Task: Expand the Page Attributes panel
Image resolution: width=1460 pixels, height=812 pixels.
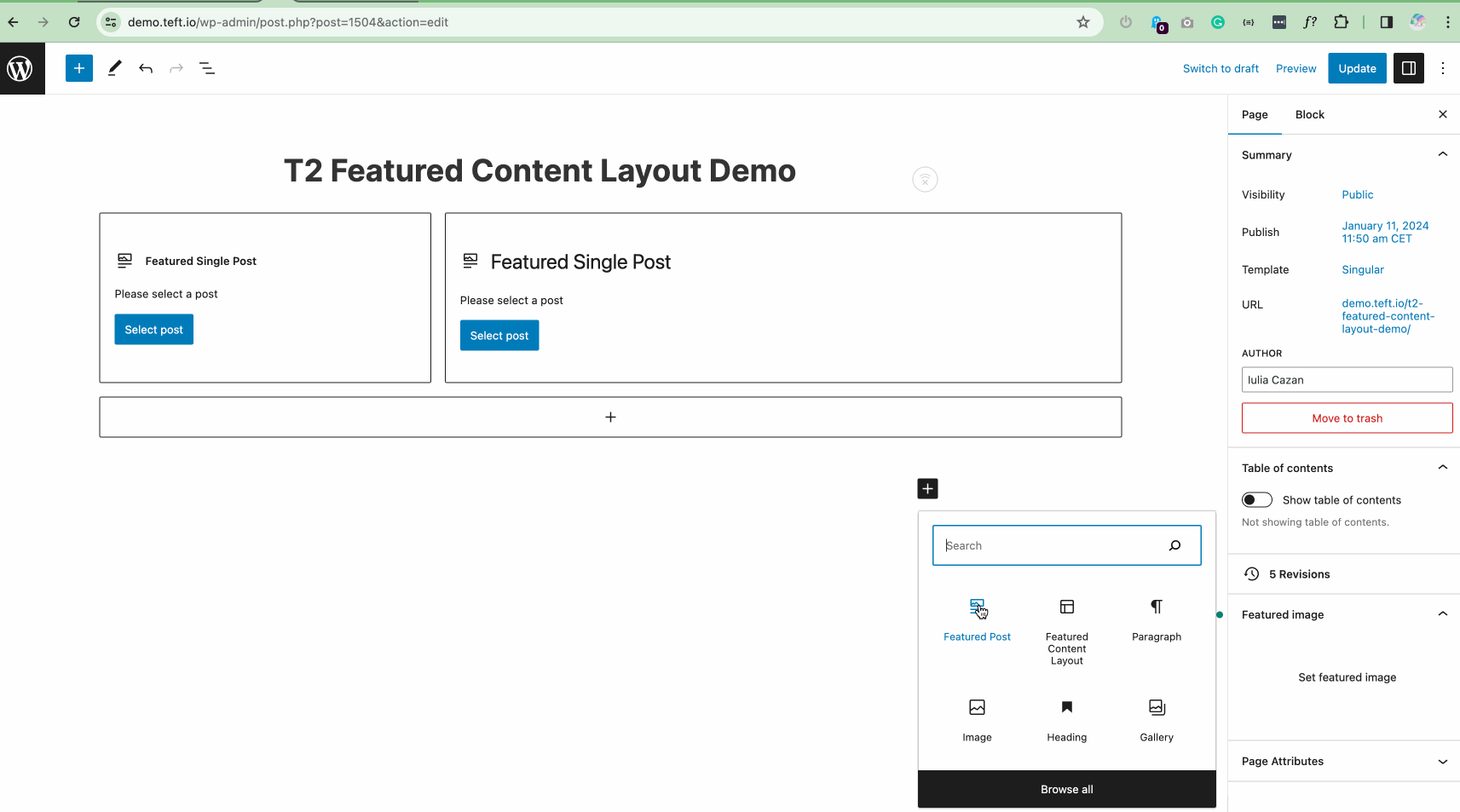Action: tap(1442, 762)
